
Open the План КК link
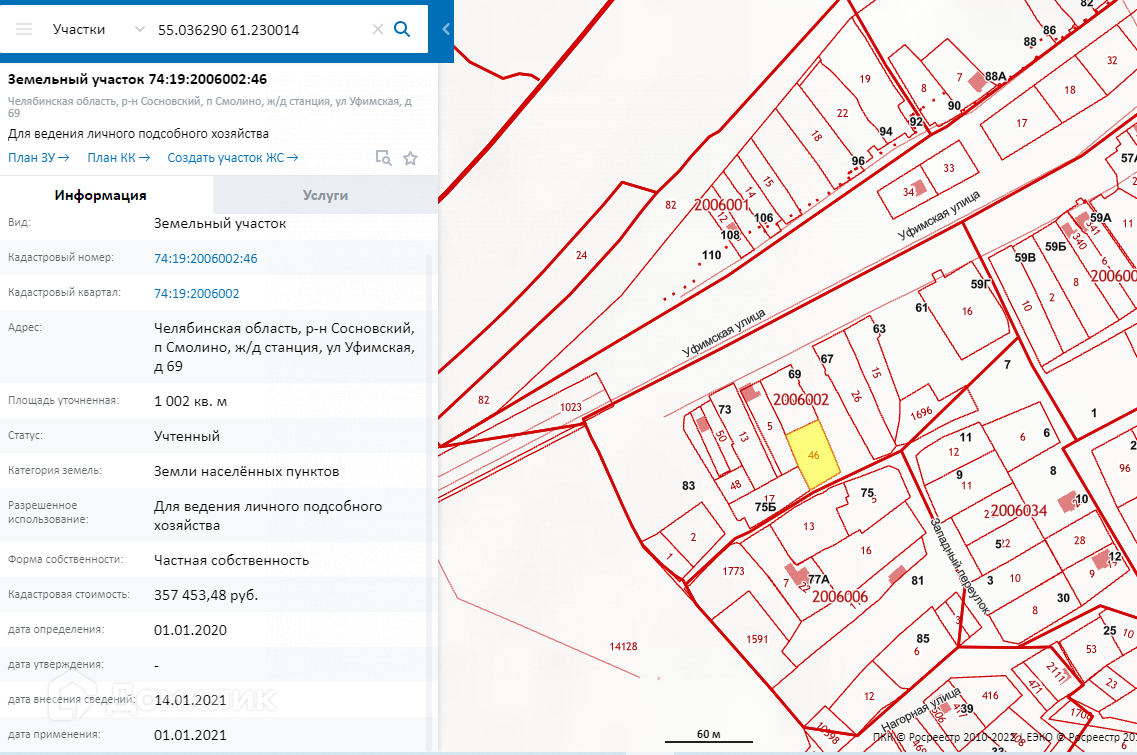(x=118, y=157)
